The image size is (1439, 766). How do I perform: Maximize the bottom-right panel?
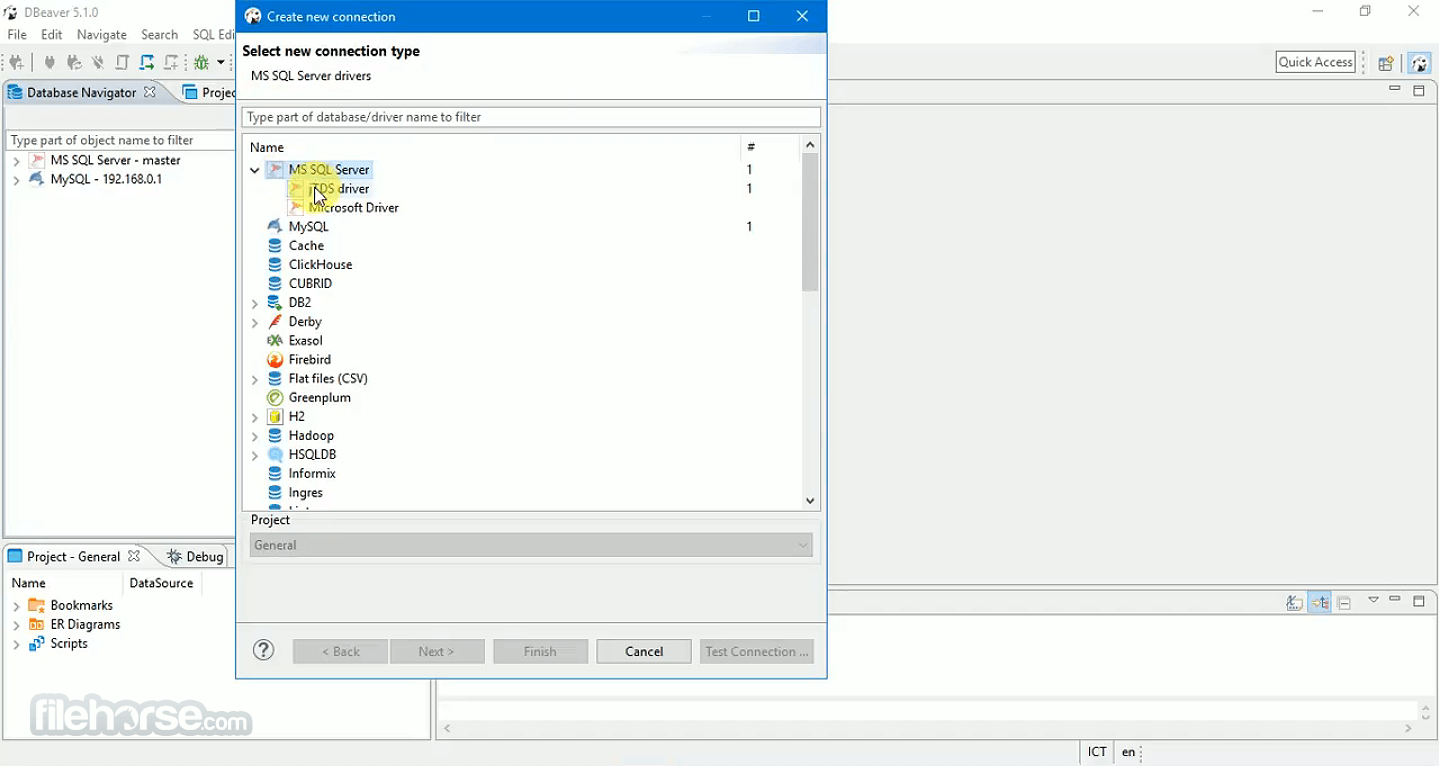[x=1419, y=601]
